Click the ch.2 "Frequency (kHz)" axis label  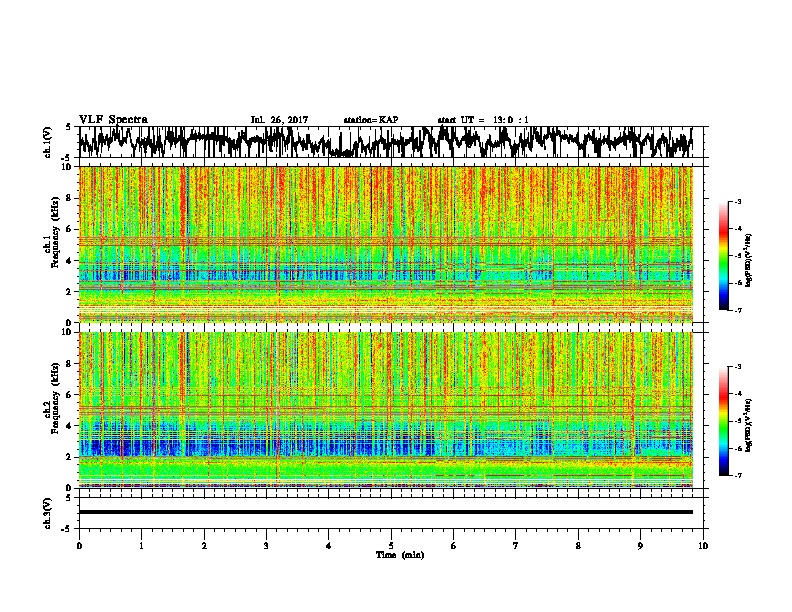[x=55, y=397]
